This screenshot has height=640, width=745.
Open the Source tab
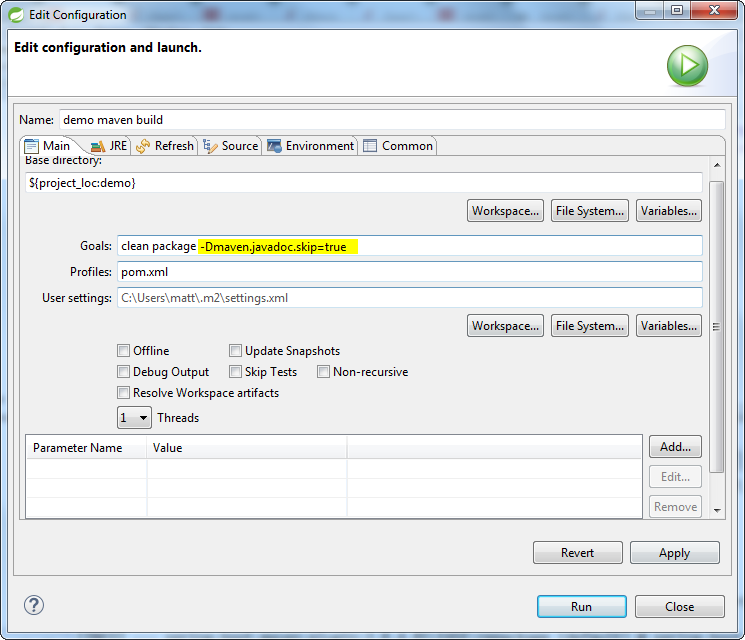coord(231,146)
